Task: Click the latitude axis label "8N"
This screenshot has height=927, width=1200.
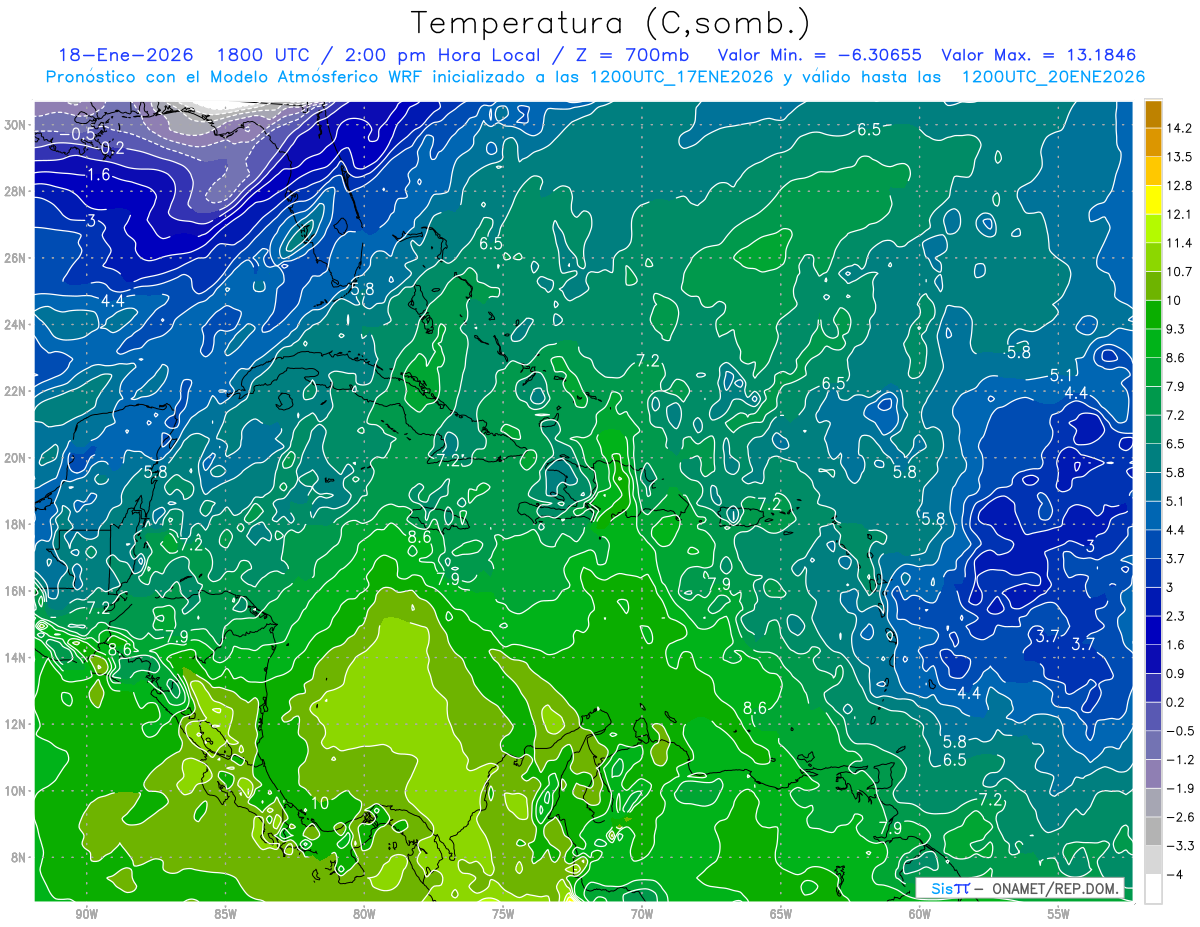Action: click(18, 857)
